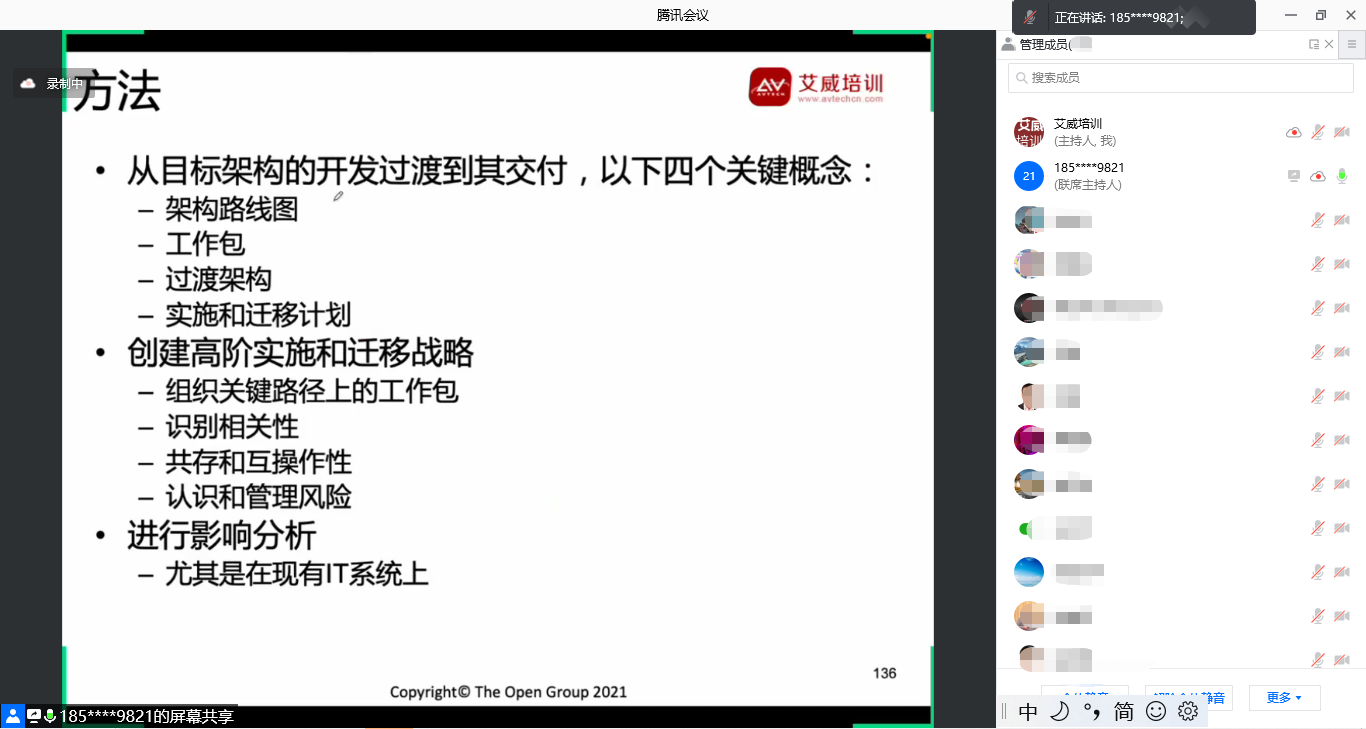Image resolution: width=1366 pixels, height=729 pixels.
Task: Toggle camera for member with blue sky avatar
Action: coord(1342,572)
